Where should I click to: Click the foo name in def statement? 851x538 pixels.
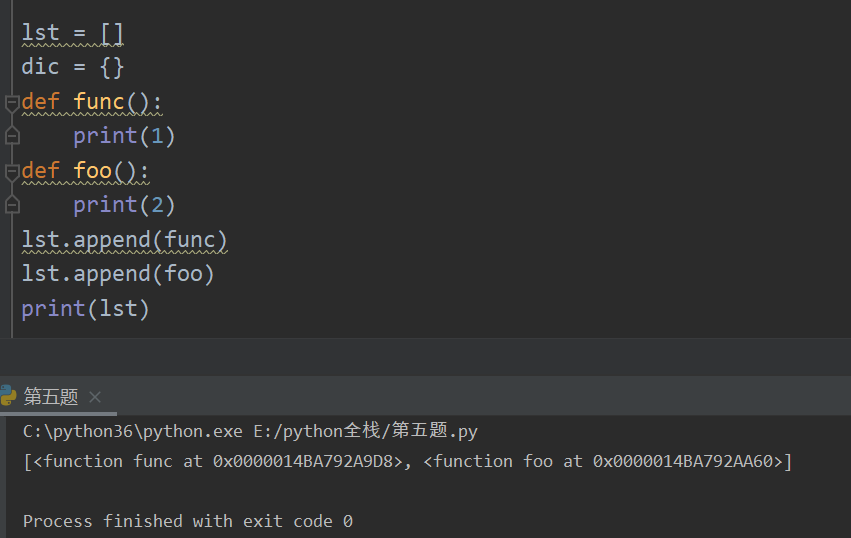pyautogui.click(x=92, y=171)
